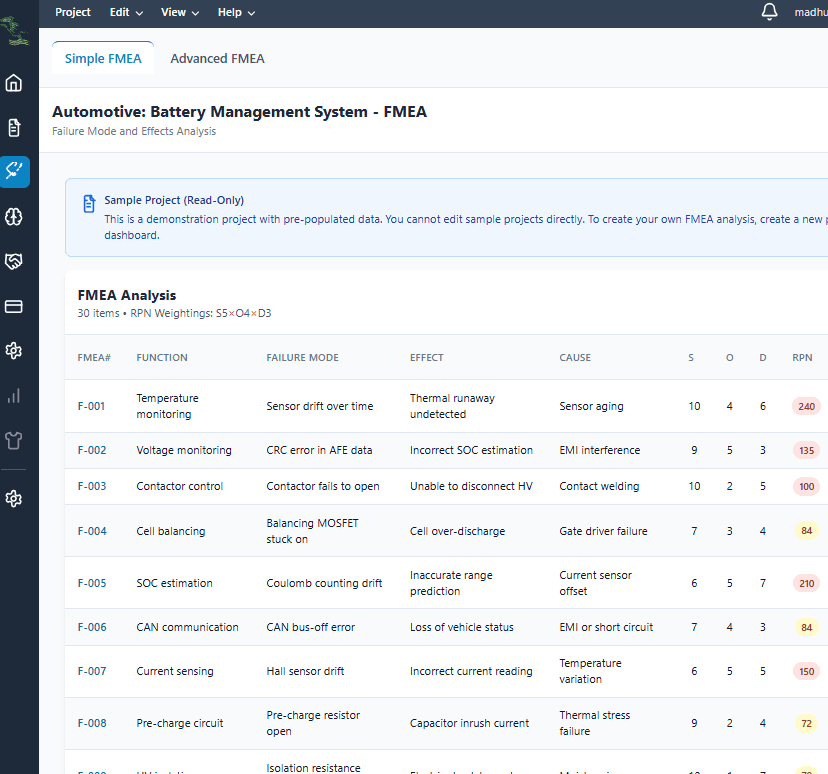Open the Home icon in sidebar

point(13,83)
